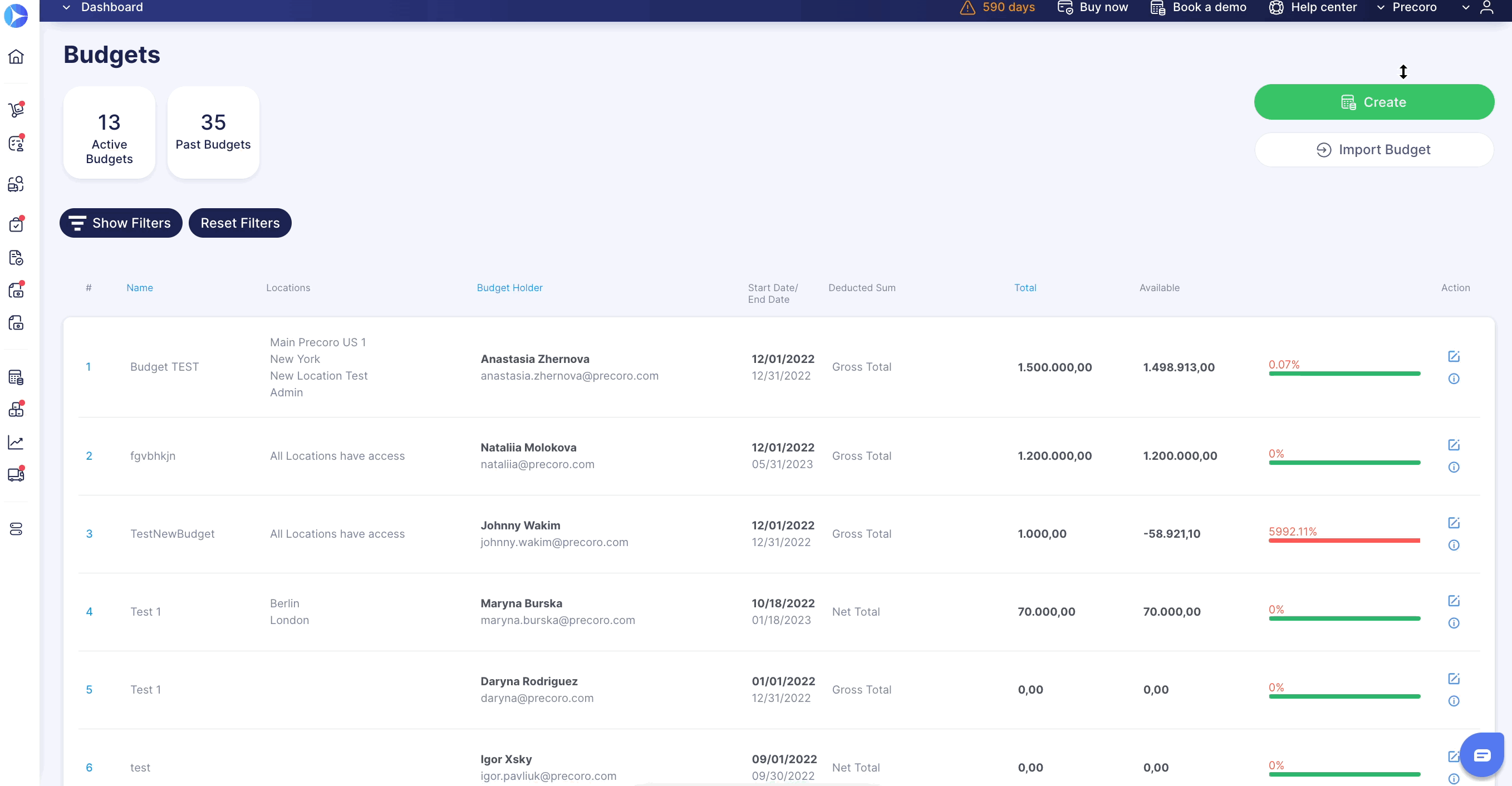Open the calculator with coins sidebar icon
Screen dimensions: 1512x786
click(x=16, y=377)
